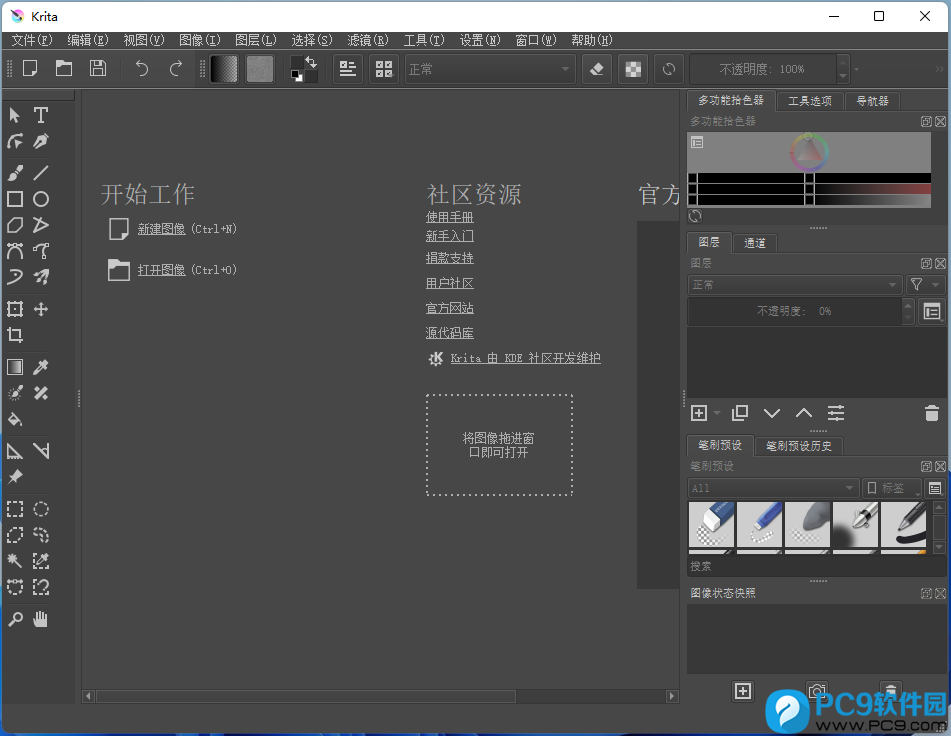
Task: Open the blending mode dropdown in the toolbar
Action: point(489,69)
